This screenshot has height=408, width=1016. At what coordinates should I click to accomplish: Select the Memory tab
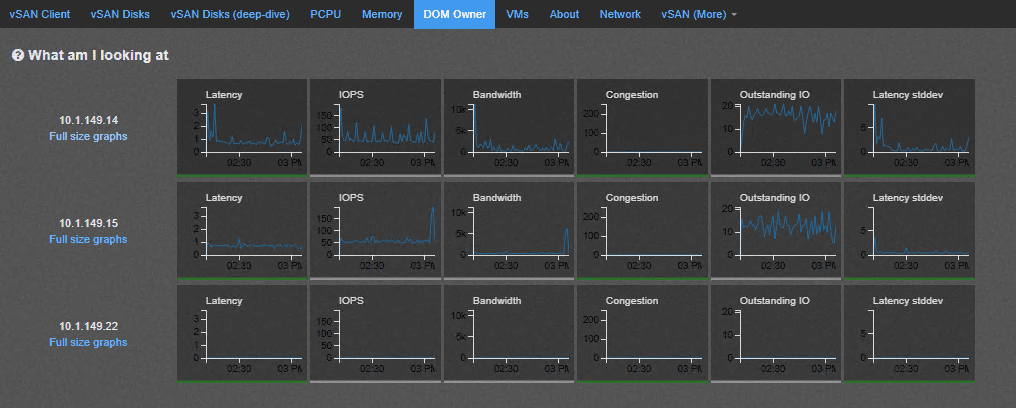[382, 14]
